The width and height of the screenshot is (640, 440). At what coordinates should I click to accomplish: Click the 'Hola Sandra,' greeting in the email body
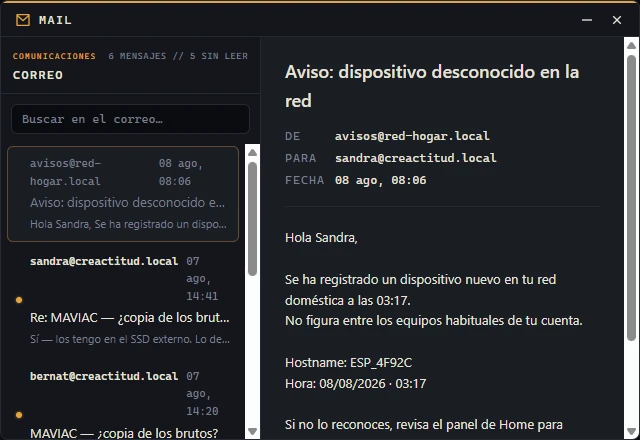321,238
